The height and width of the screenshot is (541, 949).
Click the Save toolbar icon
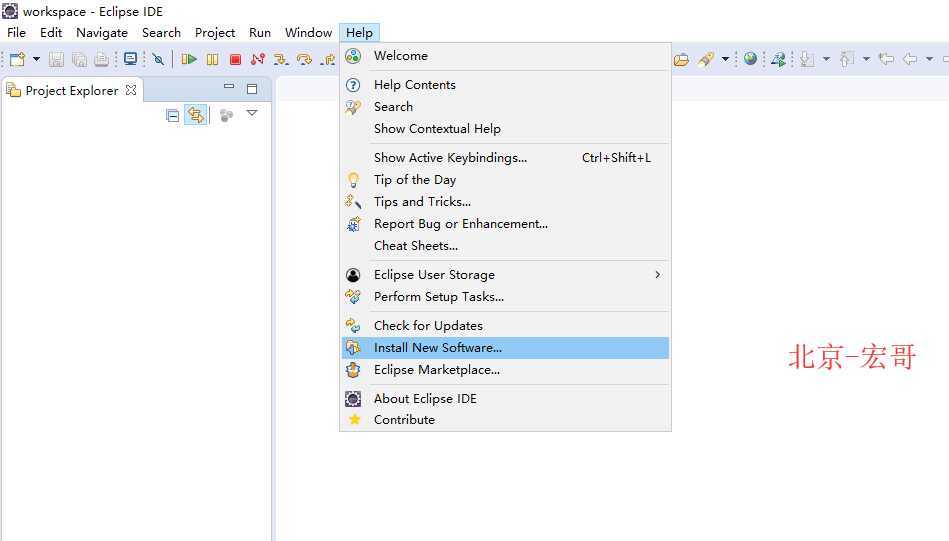point(56,59)
